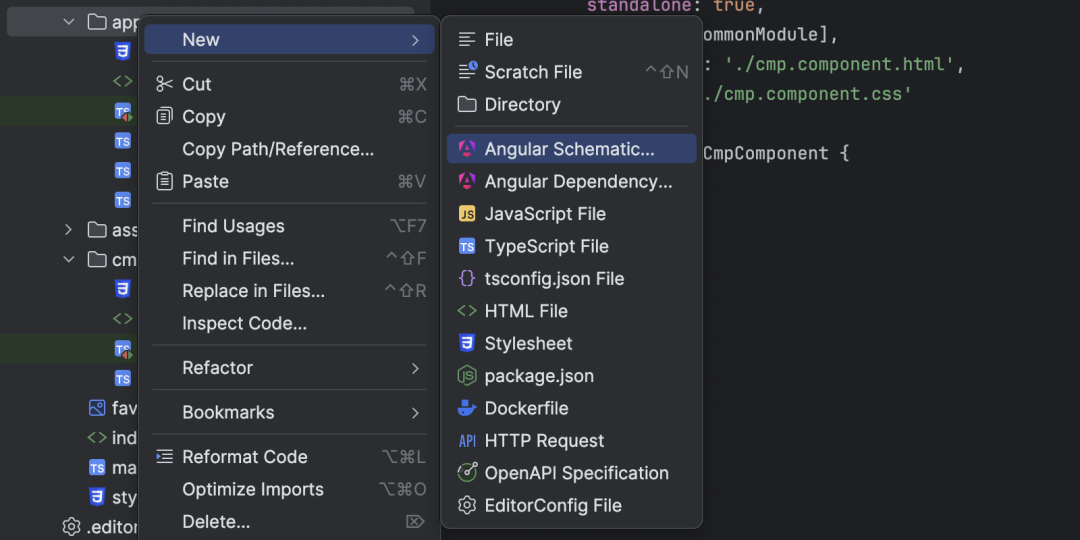
Task: Expand the New submenu arrow
Action: pos(415,40)
